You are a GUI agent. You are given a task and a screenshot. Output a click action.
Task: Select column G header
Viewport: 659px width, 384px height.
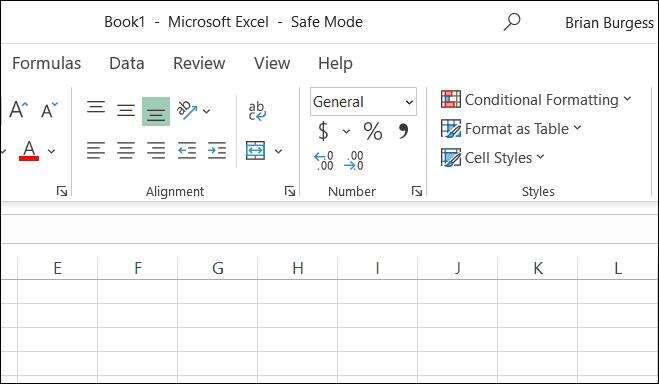(218, 268)
